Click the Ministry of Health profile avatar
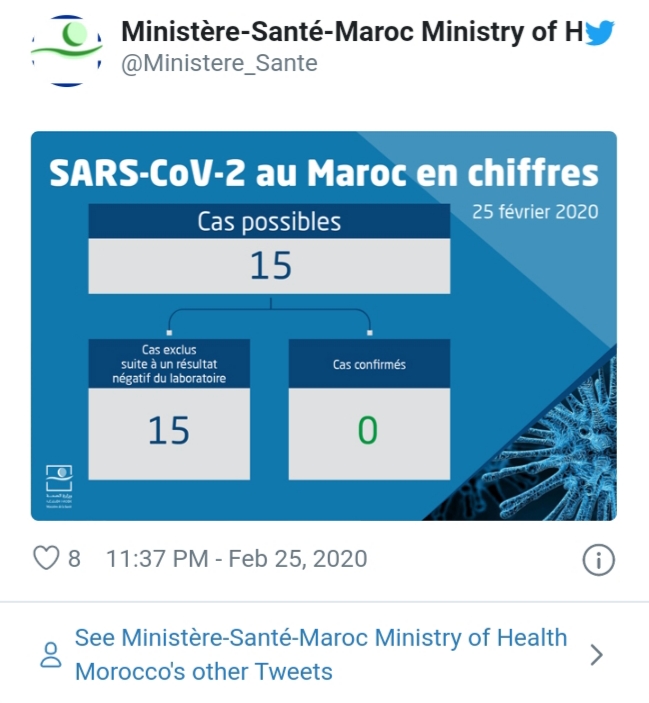 tap(66, 50)
